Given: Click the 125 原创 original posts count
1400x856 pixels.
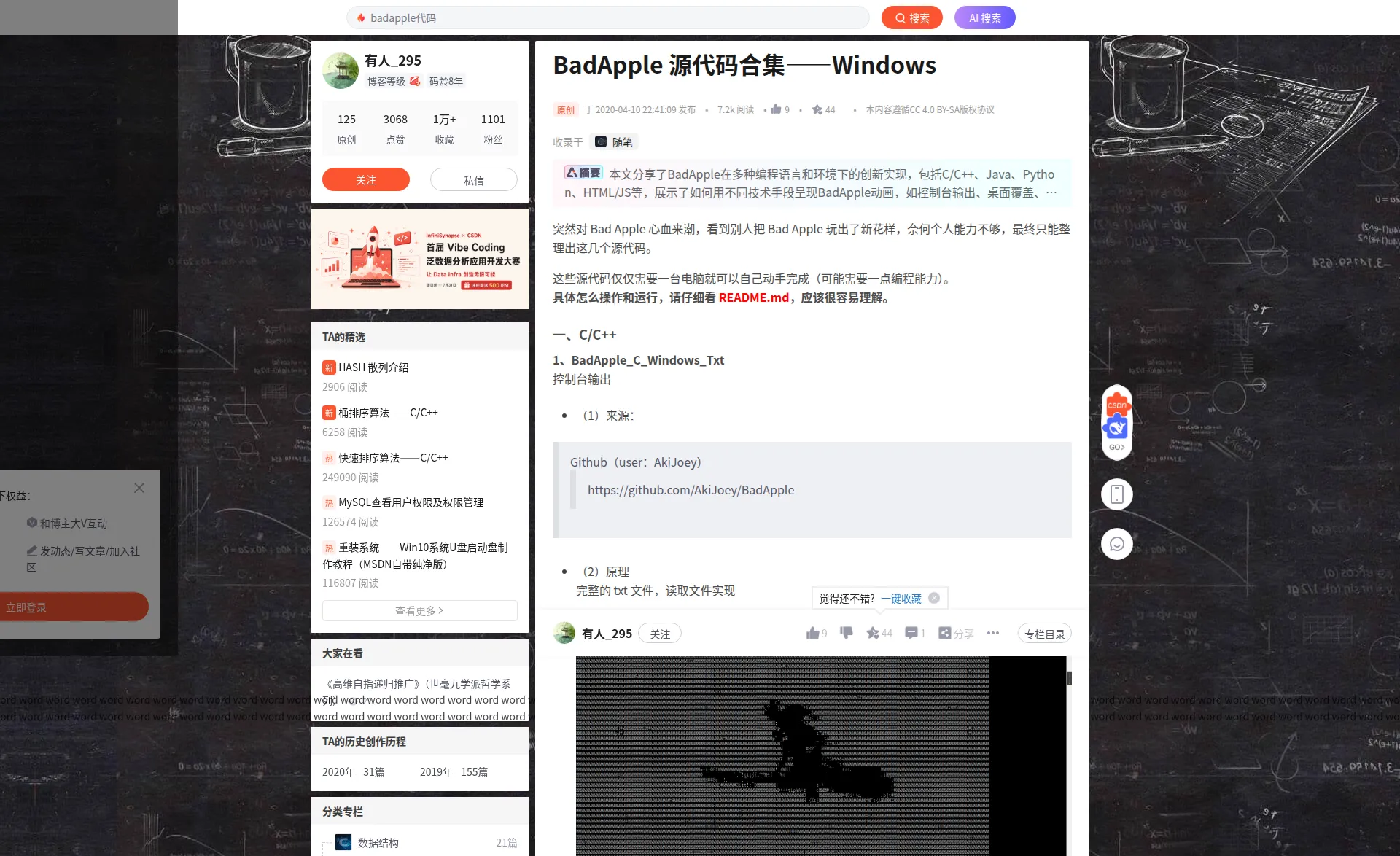Looking at the screenshot, I should [x=346, y=128].
